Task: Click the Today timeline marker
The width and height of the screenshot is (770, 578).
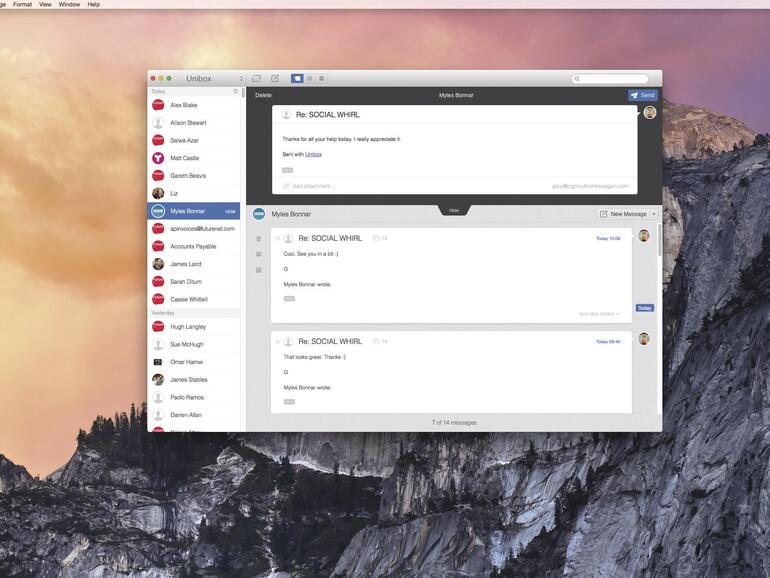Action: (x=645, y=308)
